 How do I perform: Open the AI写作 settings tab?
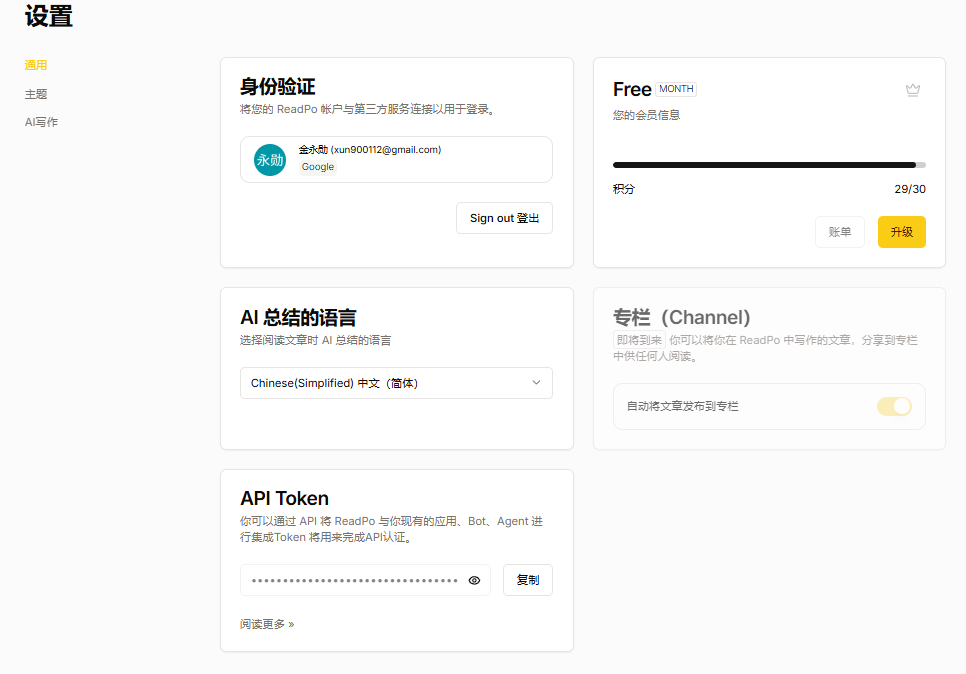(41, 123)
